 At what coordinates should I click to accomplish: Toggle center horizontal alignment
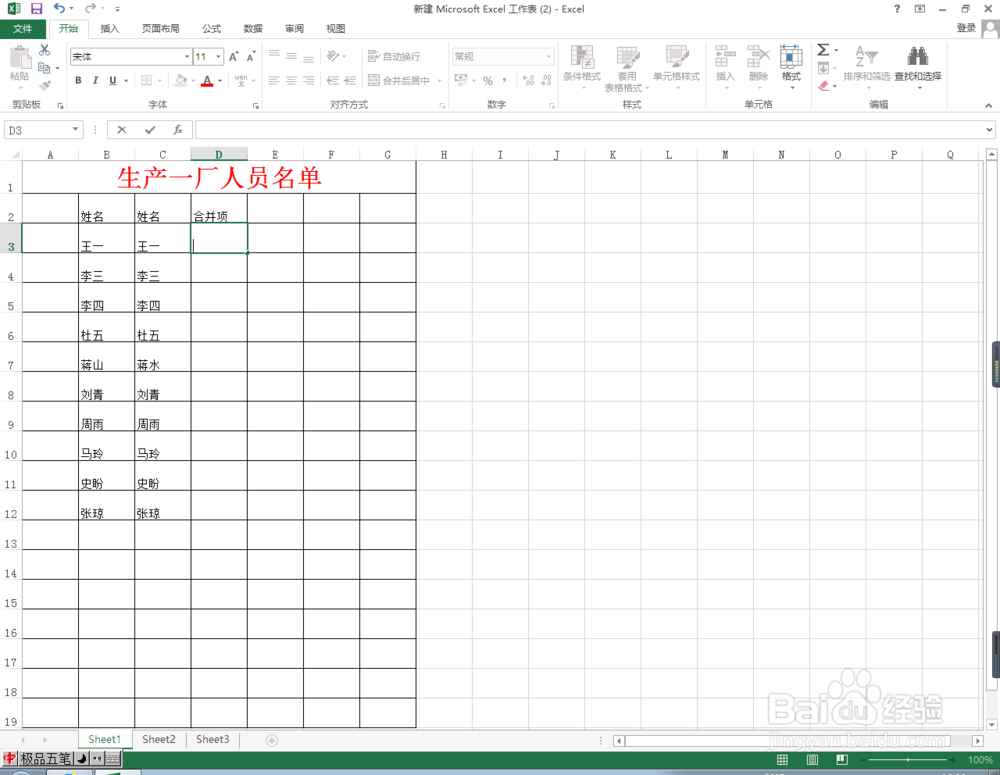[x=291, y=80]
